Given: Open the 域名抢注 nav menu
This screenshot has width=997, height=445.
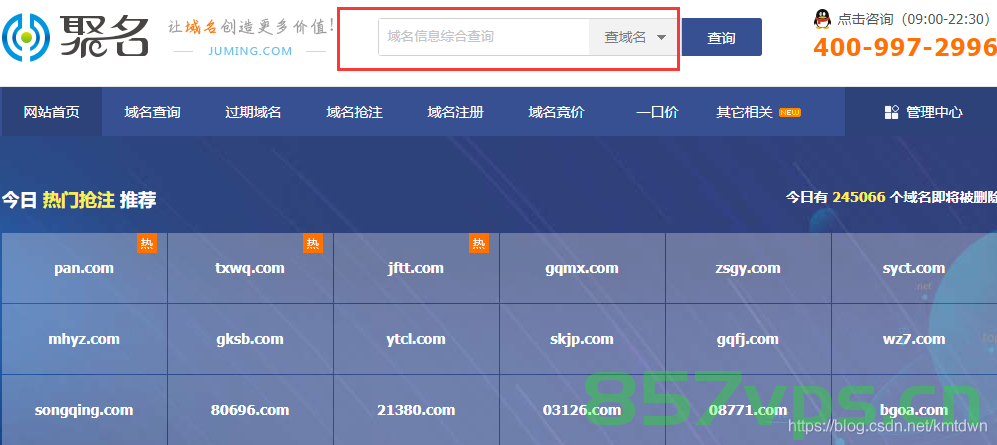Looking at the screenshot, I should [354, 113].
